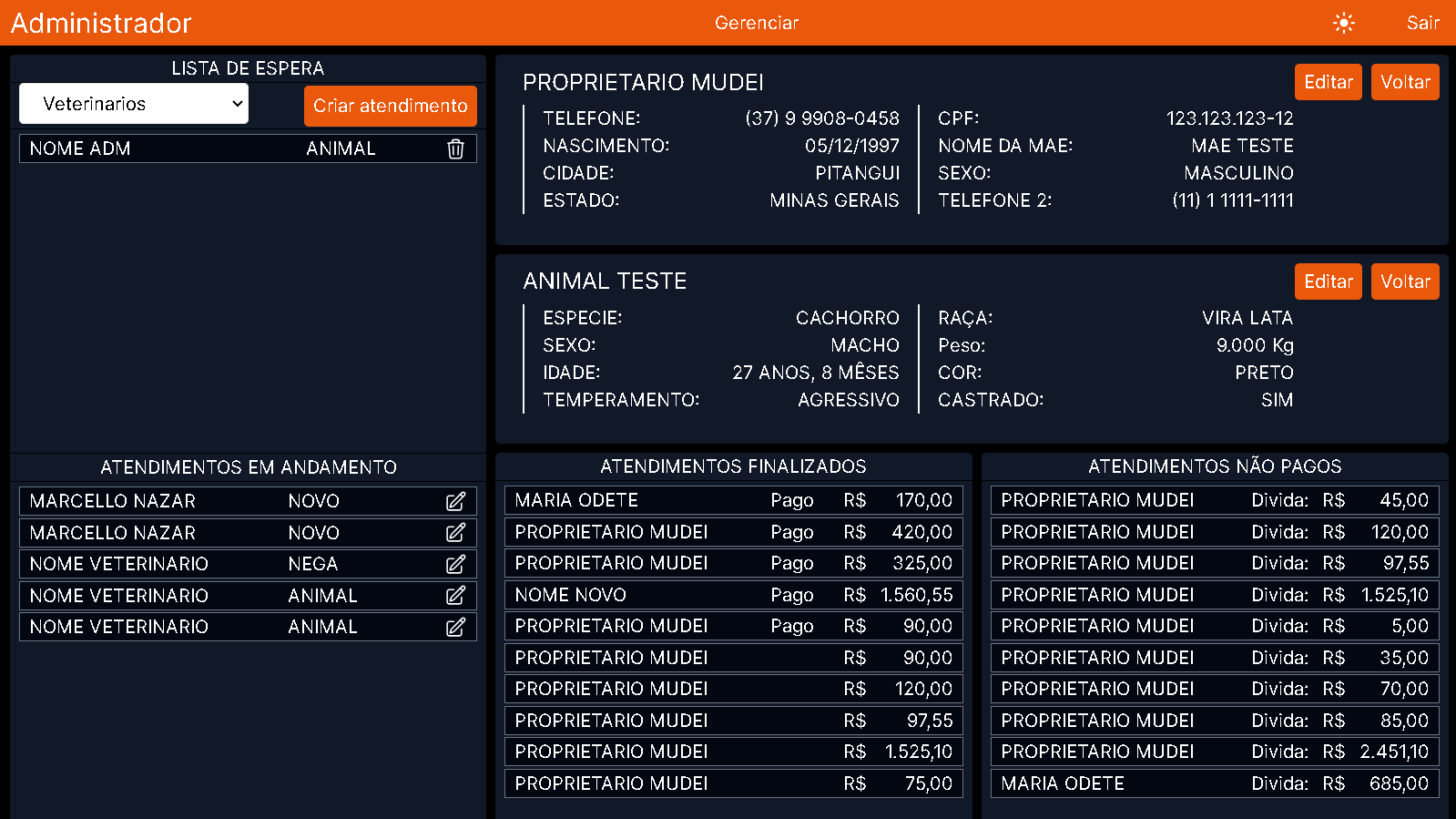
Task: Open edit icon for NEGA appointment
Action: click(x=455, y=564)
